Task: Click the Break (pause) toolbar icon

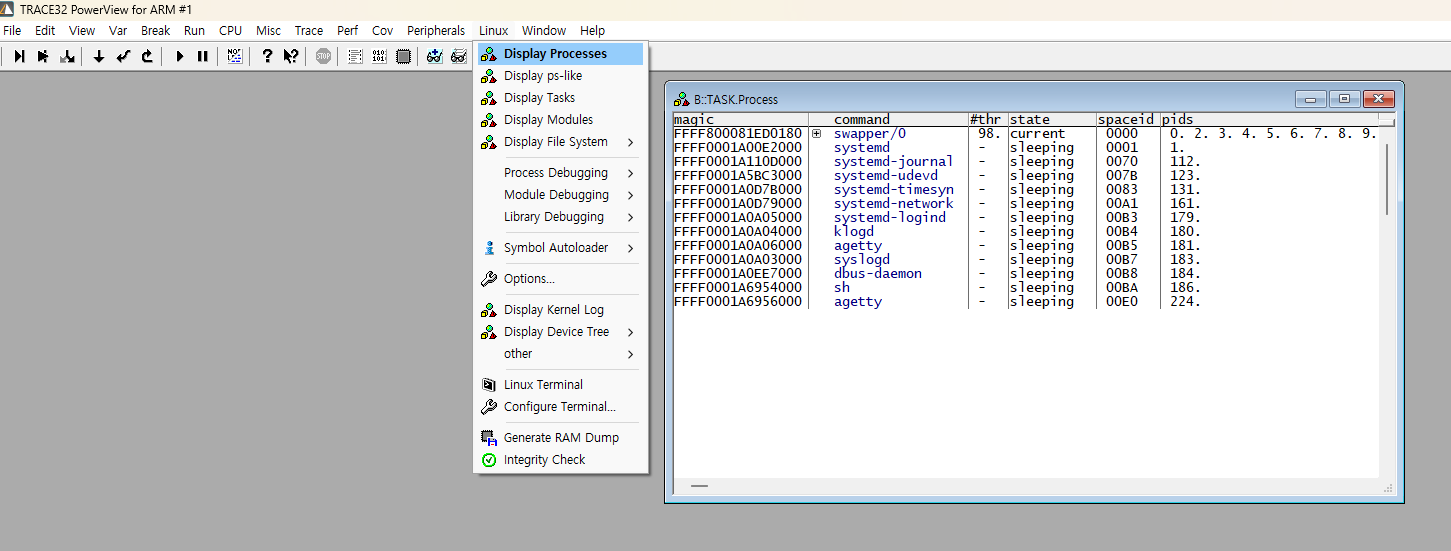Action: [x=203, y=57]
